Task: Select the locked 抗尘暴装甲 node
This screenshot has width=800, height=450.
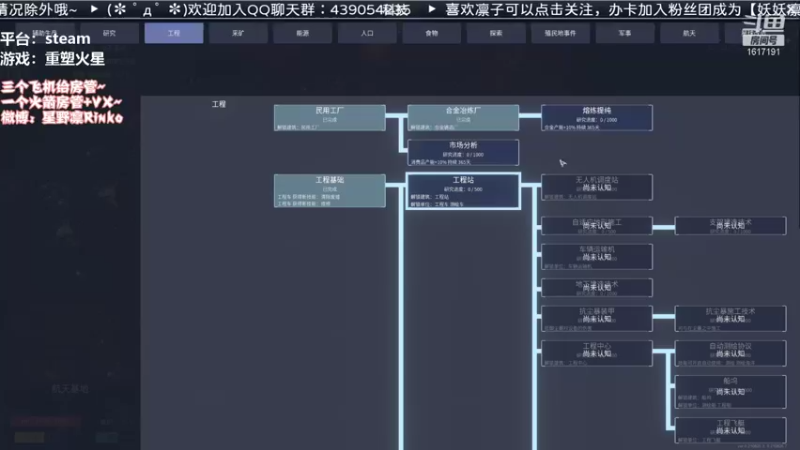Action: [597, 319]
